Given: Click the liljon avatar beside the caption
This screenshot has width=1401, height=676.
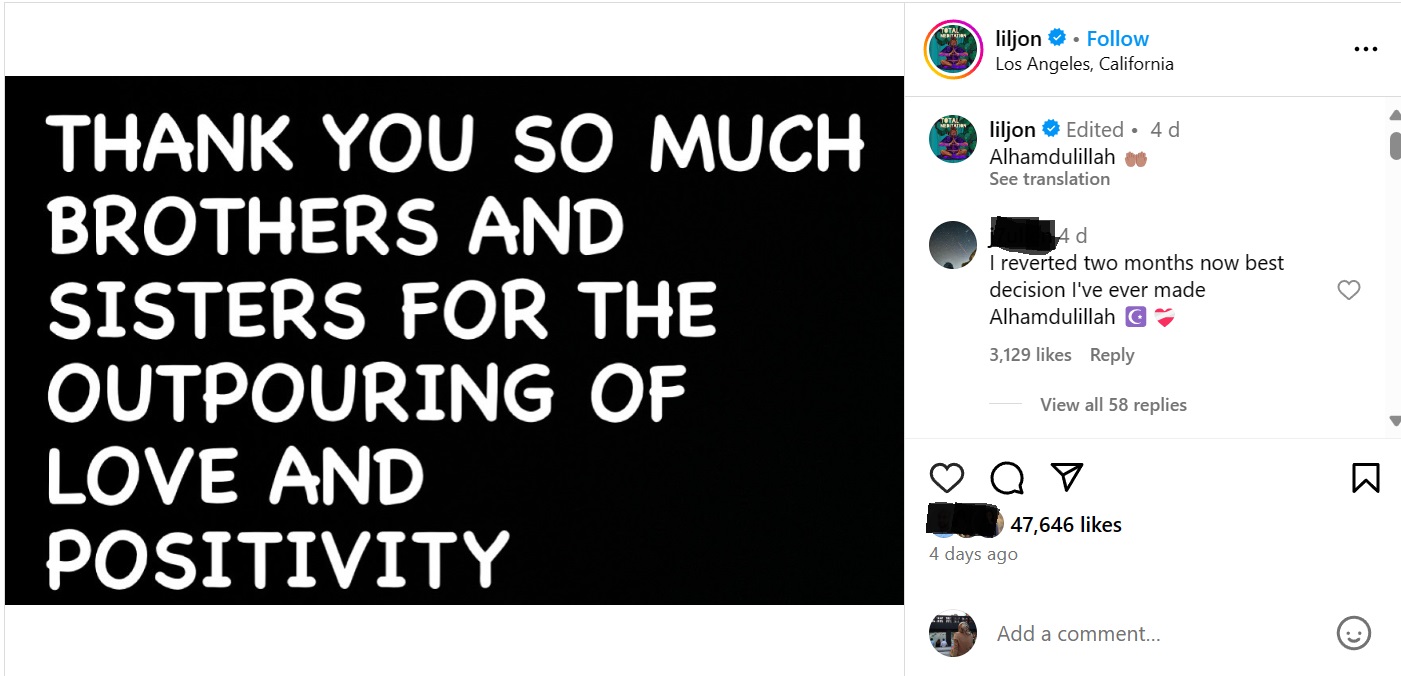Looking at the screenshot, I should [x=953, y=140].
